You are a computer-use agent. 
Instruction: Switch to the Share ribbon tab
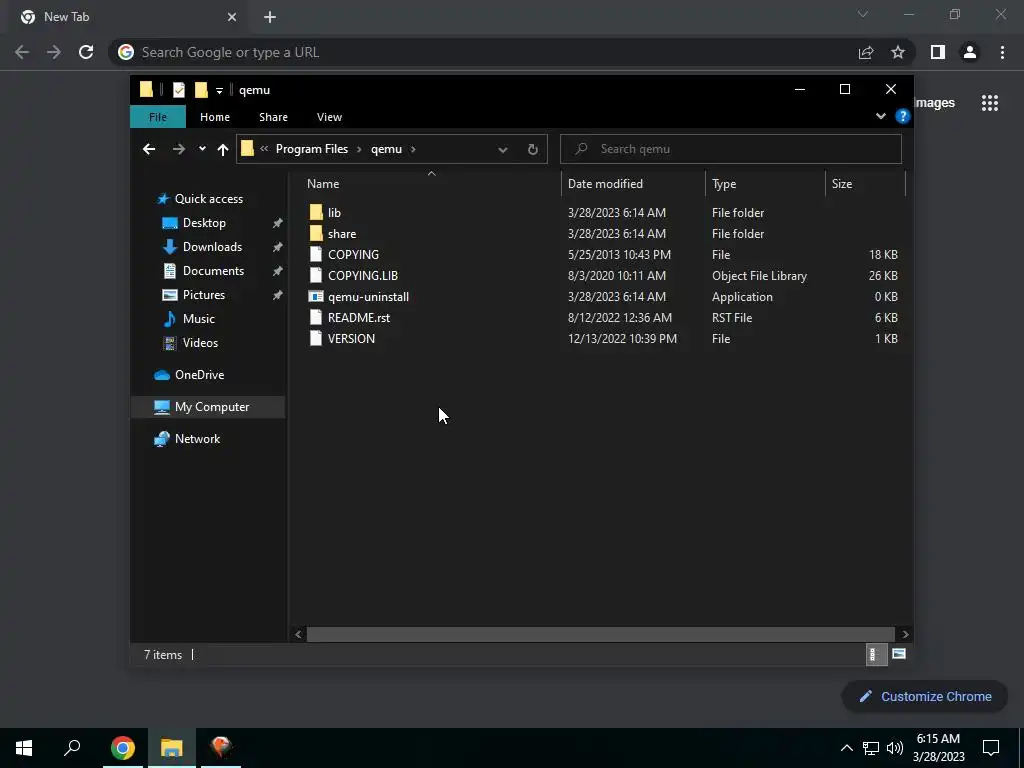coord(273,117)
